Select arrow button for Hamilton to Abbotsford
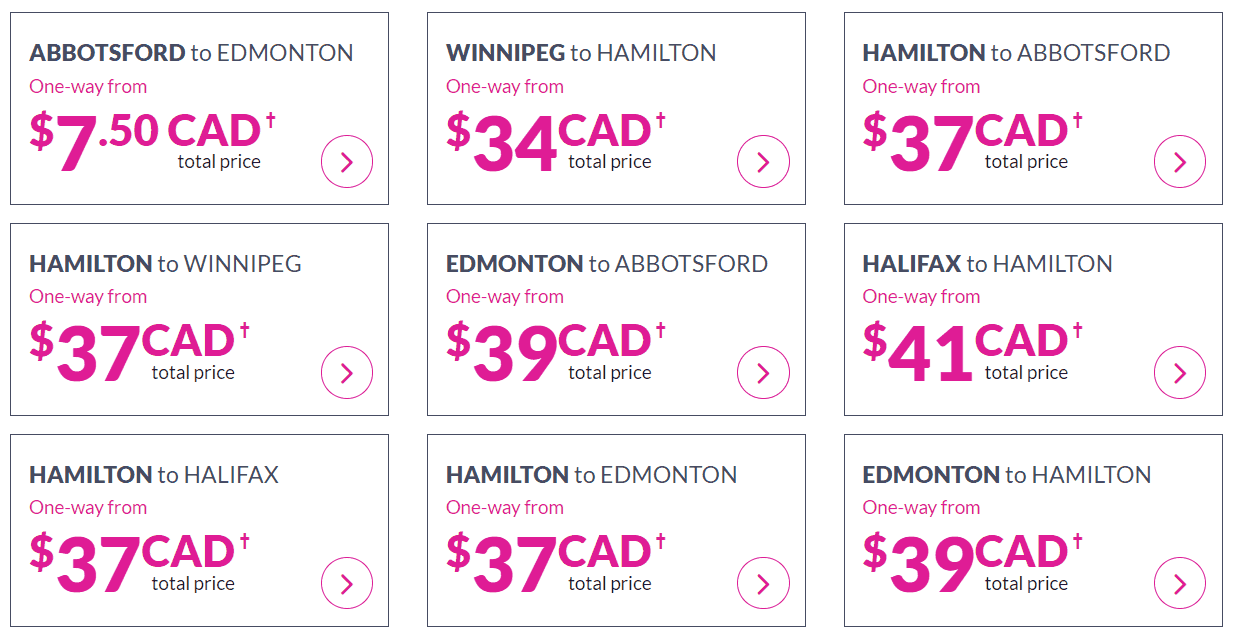 [1180, 162]
